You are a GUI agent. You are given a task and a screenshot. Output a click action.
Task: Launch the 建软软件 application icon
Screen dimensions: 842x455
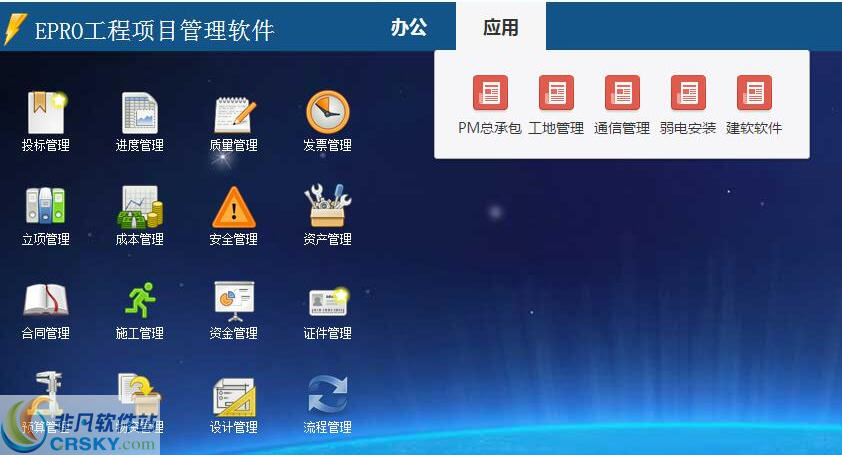click(754, 92)
